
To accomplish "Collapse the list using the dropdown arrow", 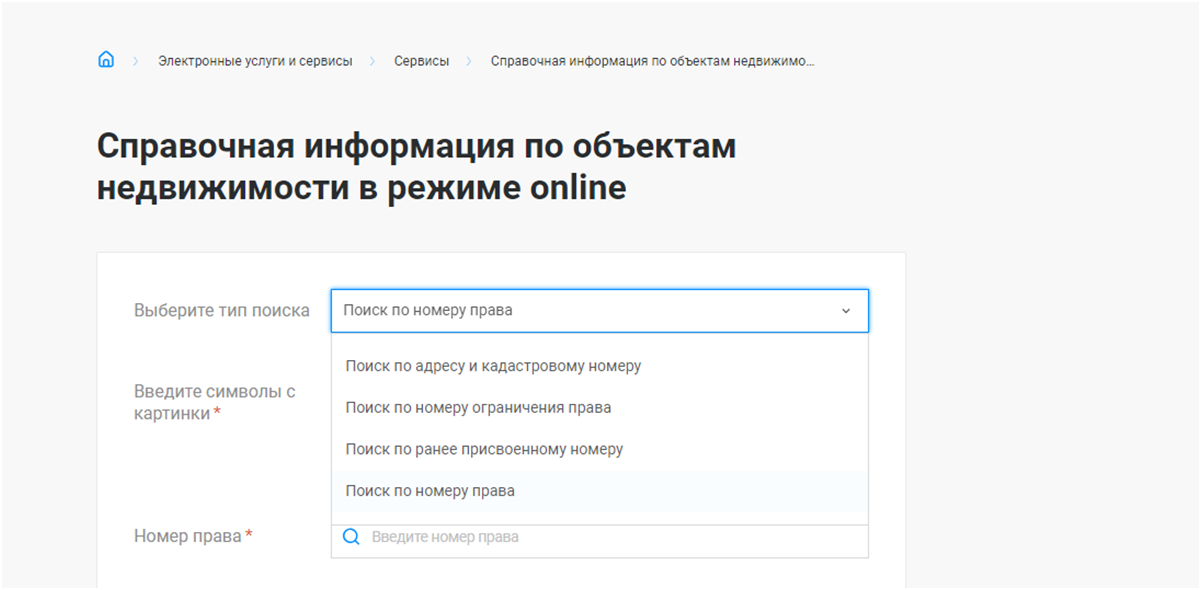I will (845, 311).
